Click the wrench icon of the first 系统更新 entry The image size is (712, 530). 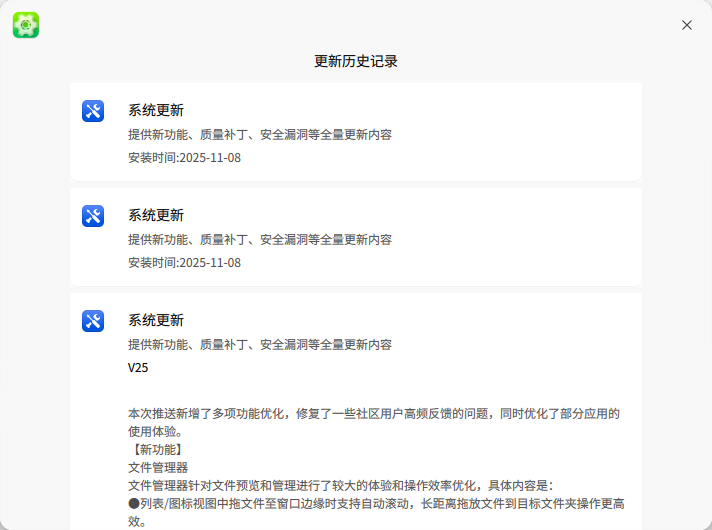[93, 111]
